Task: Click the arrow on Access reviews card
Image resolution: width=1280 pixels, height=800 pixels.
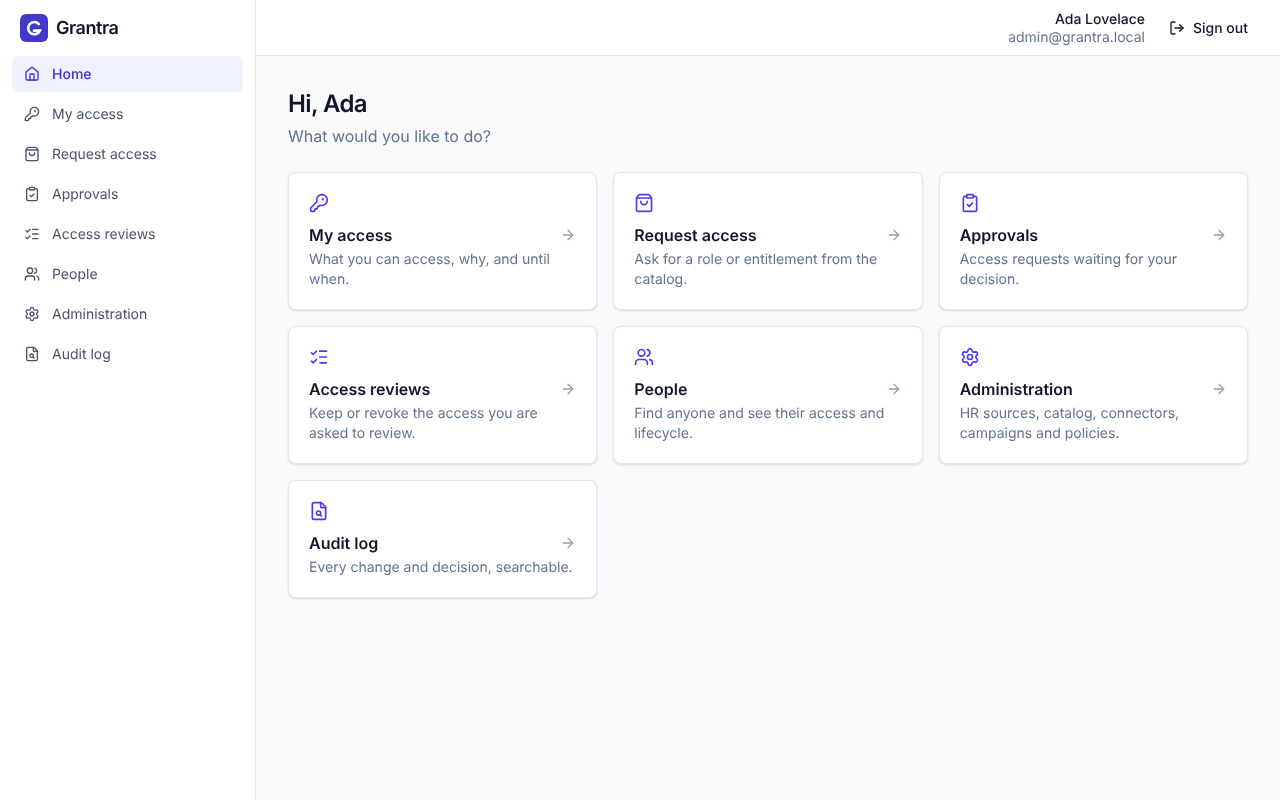Action: pos(568,389)
